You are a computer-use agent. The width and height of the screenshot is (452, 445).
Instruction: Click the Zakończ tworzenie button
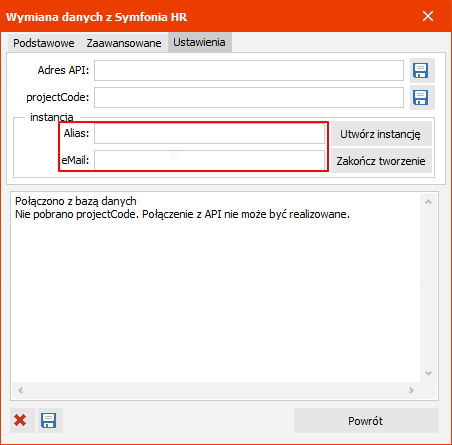[x=381, y=161]
